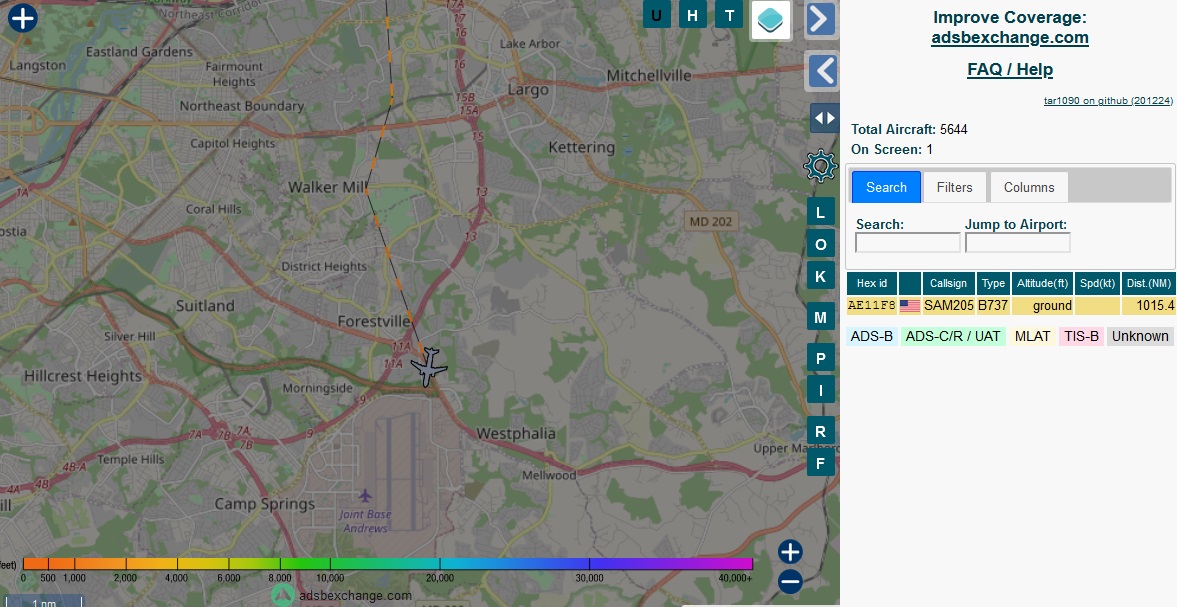Click the left chevron arrow button
The height and width of the screenshot is (607, 1177).
(823, 72)
